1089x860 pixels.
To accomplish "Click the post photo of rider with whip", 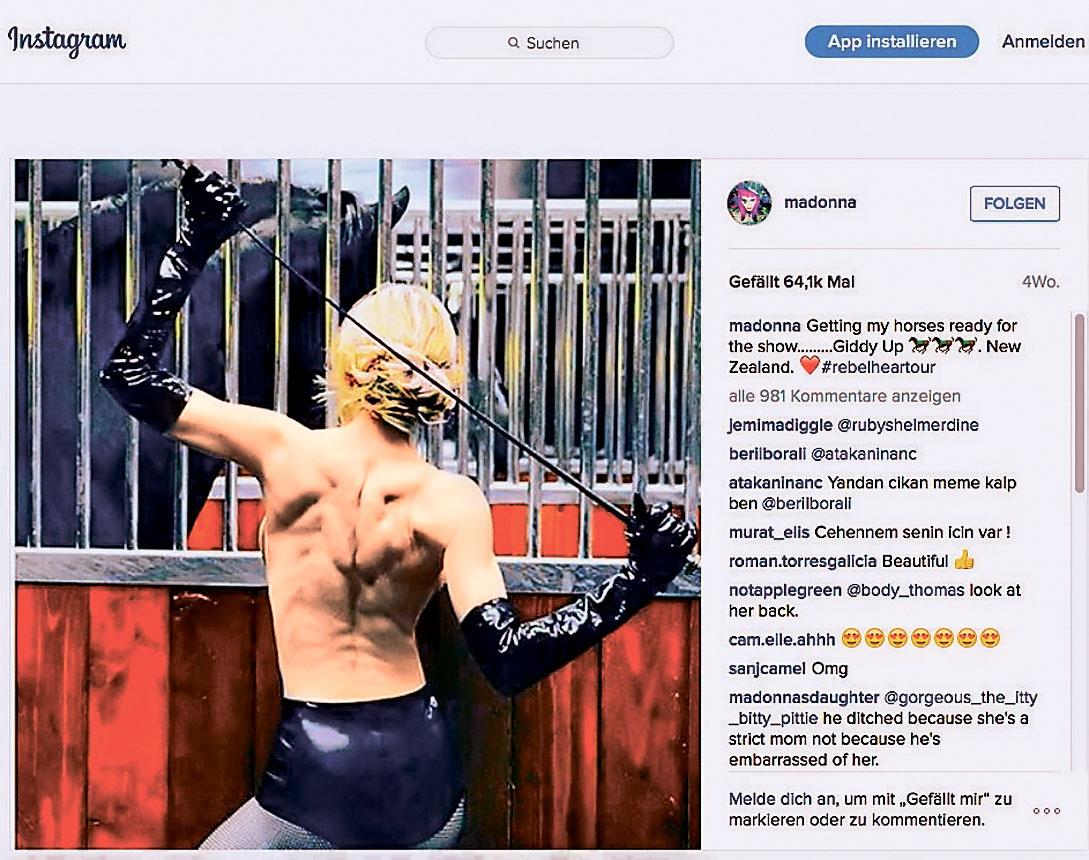I will pyautogui.click(x=358, y=504).
